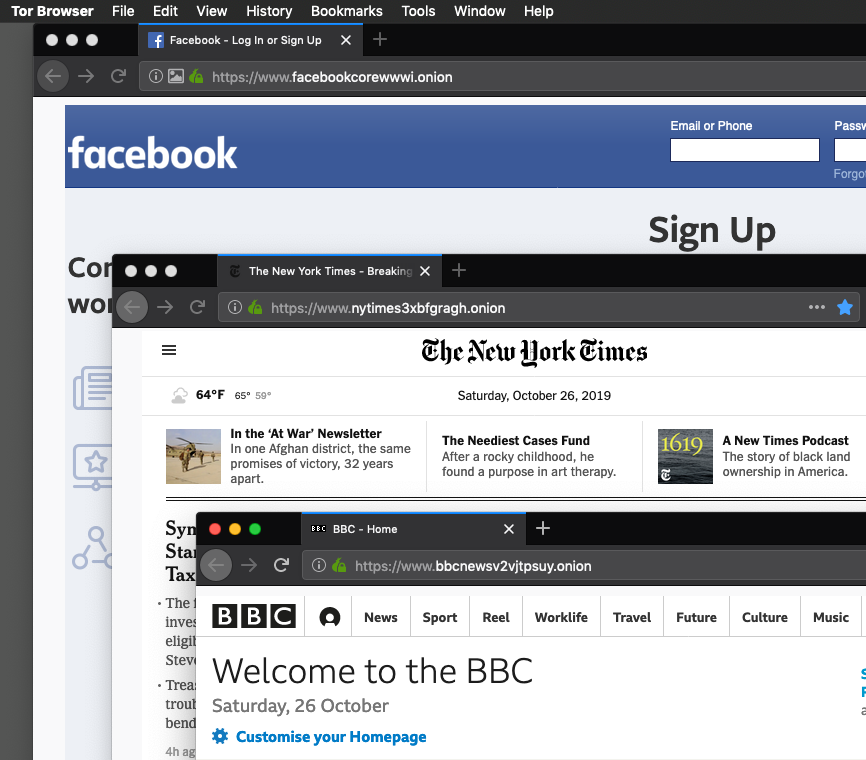The height and width of the screenshot is (760, 866).
Task: Reload the Facebook page
Action: click(x=118, y=76)
